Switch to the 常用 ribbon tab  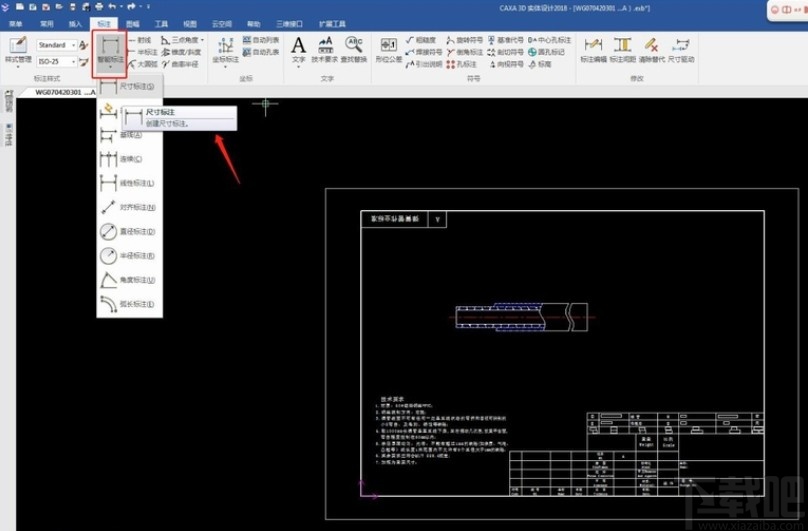coord(47,24)
